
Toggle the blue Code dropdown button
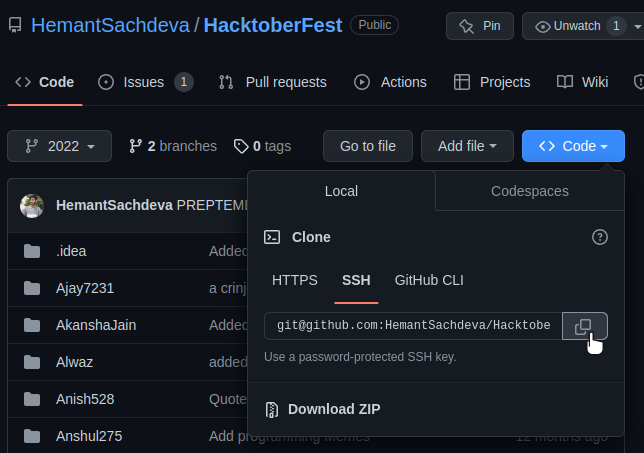(573, 146)
